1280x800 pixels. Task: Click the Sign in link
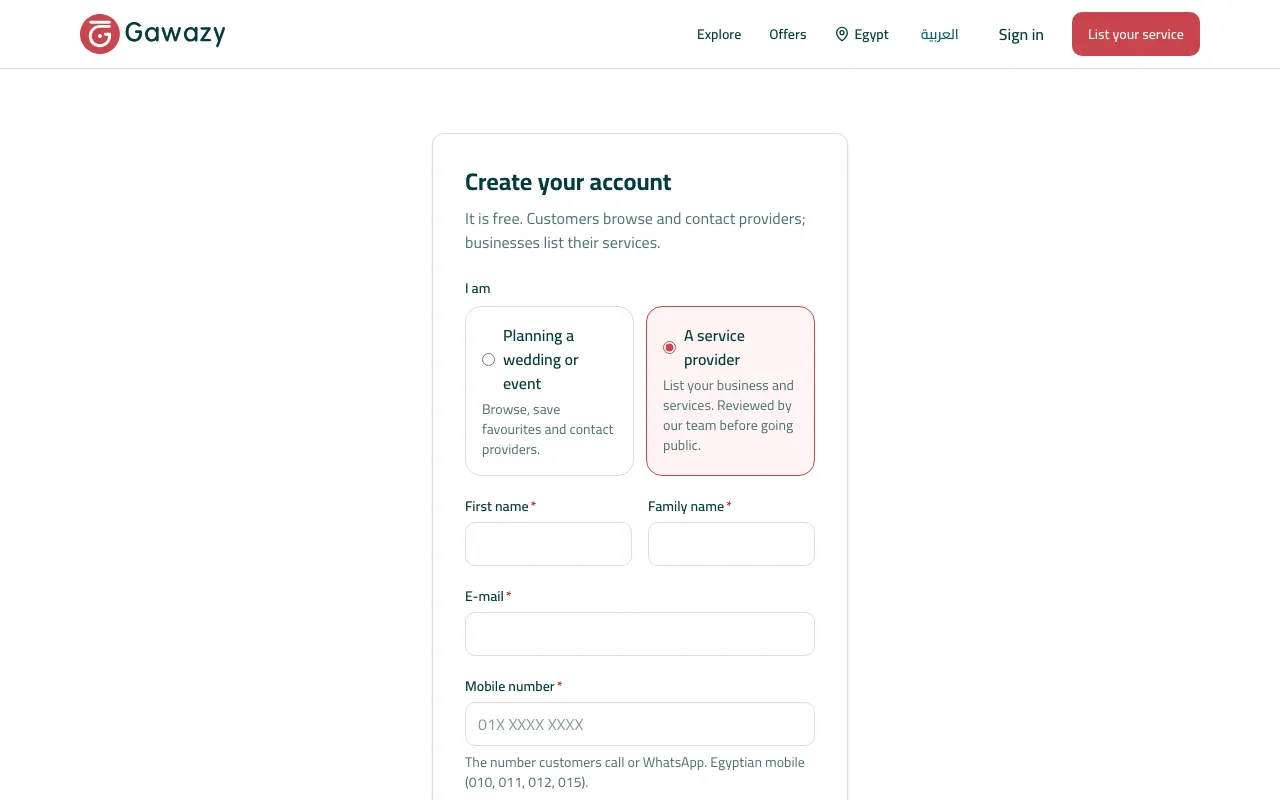(1021, 34)
